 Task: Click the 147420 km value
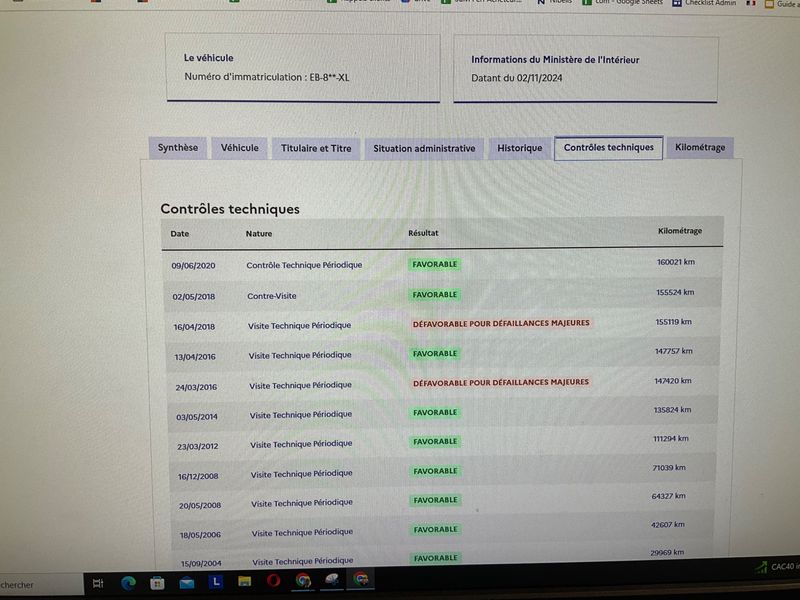coord(673,381)
